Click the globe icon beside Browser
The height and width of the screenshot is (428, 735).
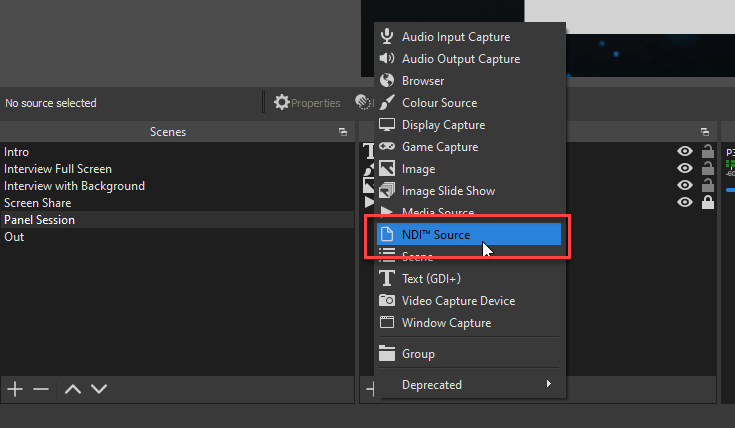(x=387, y=80)
